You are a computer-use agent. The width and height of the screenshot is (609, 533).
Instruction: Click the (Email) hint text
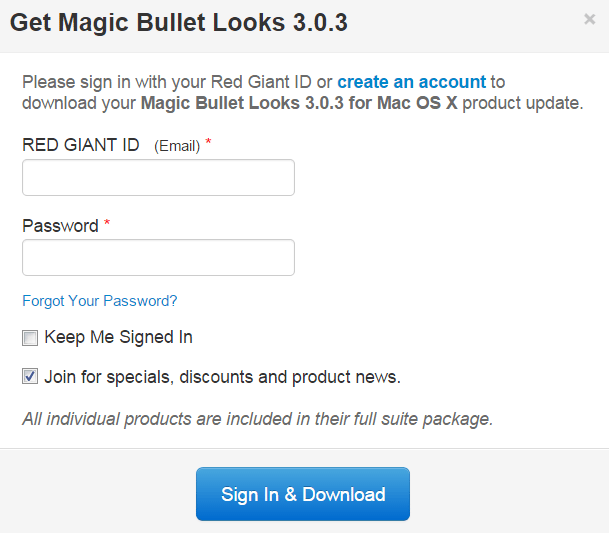click(177, 146)
